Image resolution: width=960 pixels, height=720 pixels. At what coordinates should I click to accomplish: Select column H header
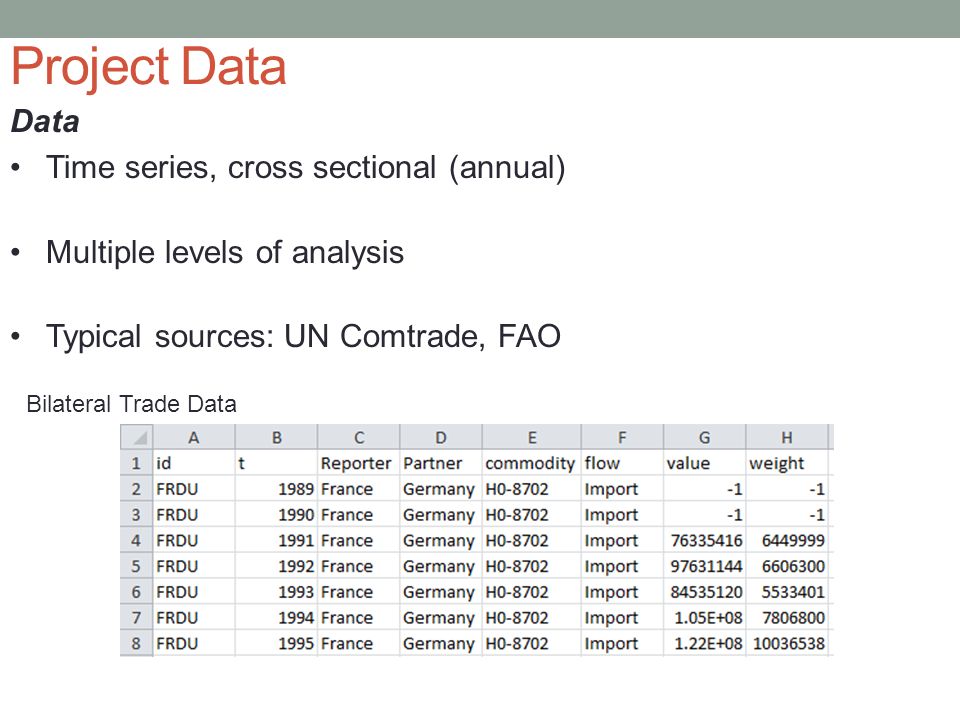[787, 438]
